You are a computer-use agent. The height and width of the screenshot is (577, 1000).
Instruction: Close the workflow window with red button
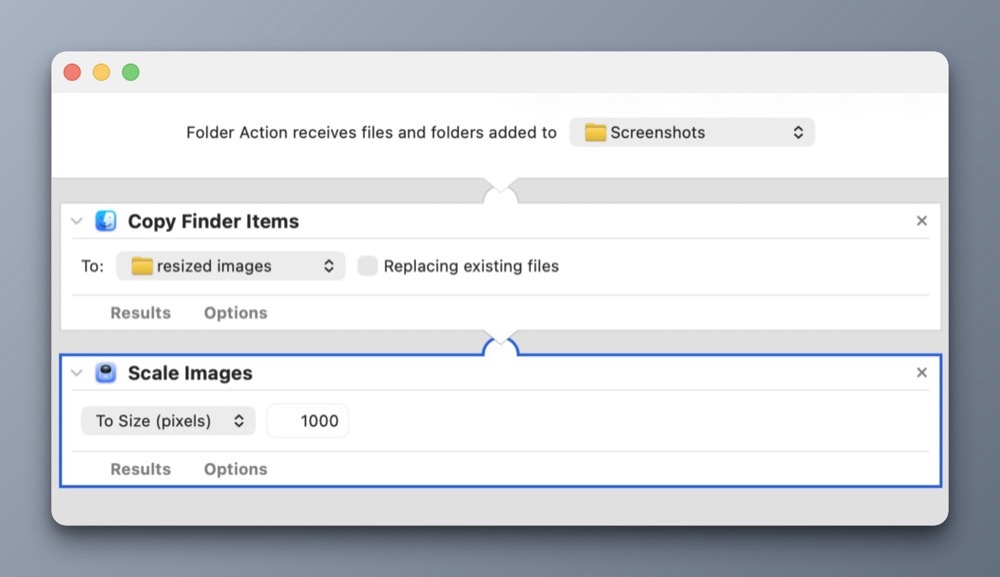point(72,72)
